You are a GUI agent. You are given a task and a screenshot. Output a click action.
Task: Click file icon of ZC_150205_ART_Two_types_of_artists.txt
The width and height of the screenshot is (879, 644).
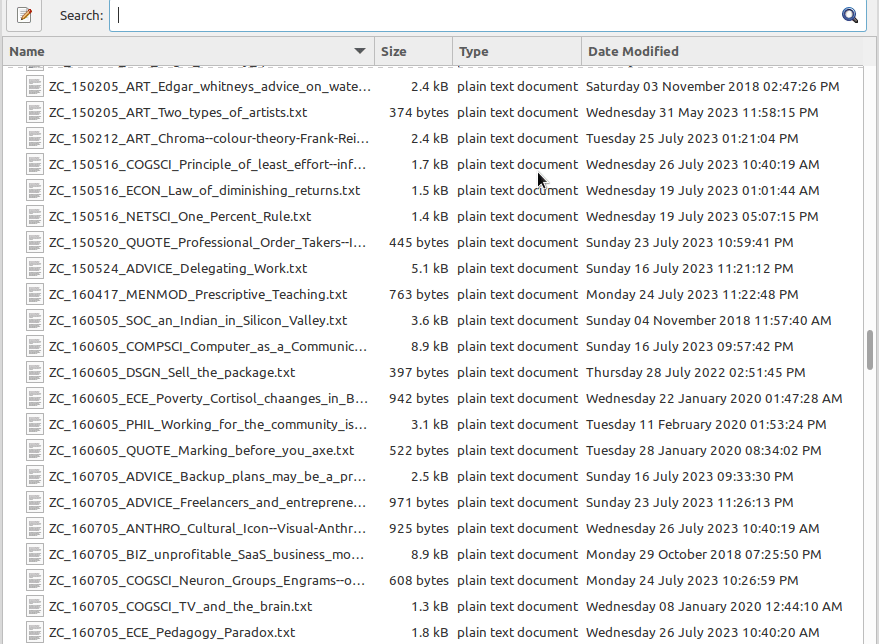pyautogui.click(x=35, y=113)
